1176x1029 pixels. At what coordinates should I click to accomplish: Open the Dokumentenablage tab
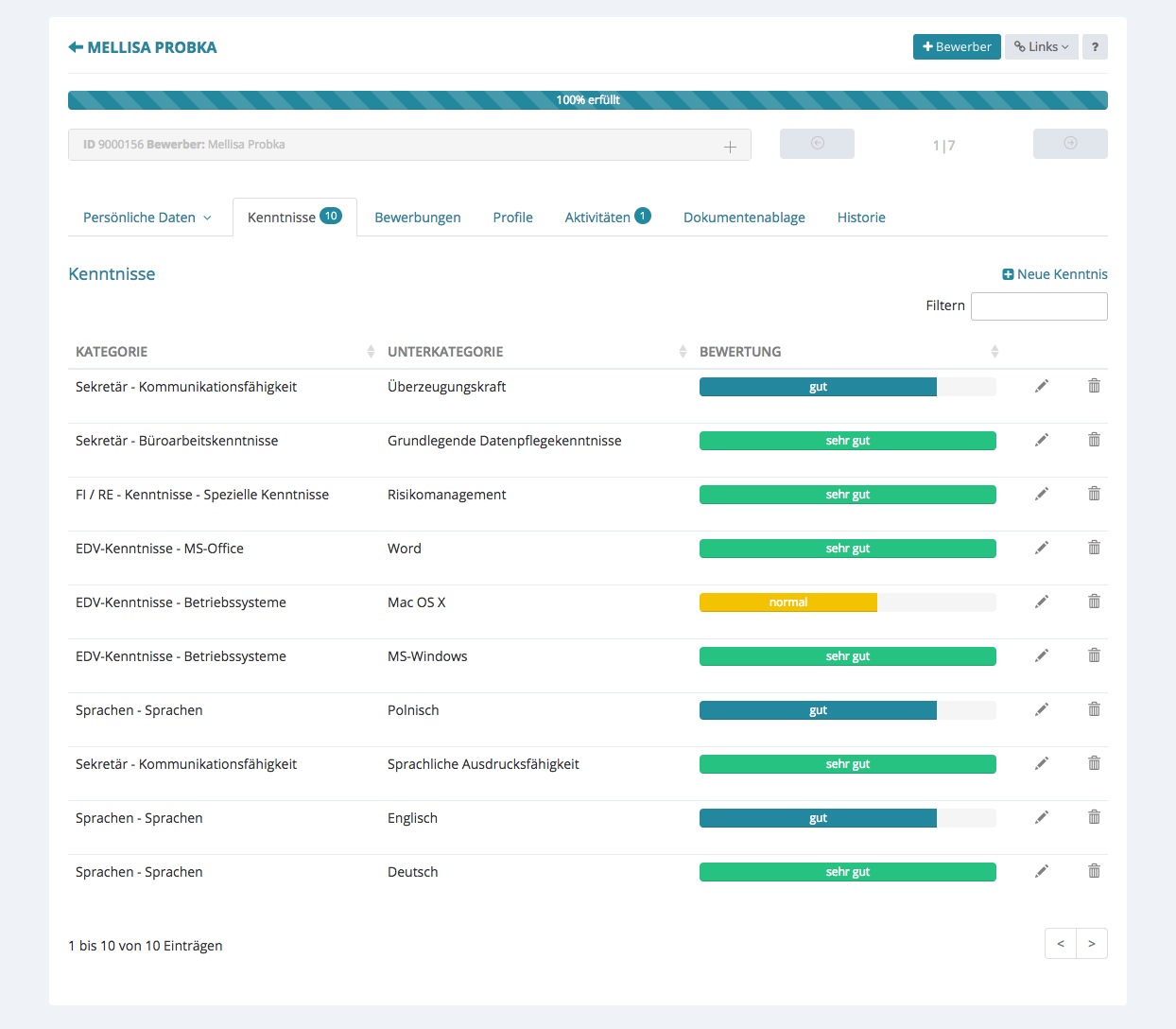click(744, 218)
